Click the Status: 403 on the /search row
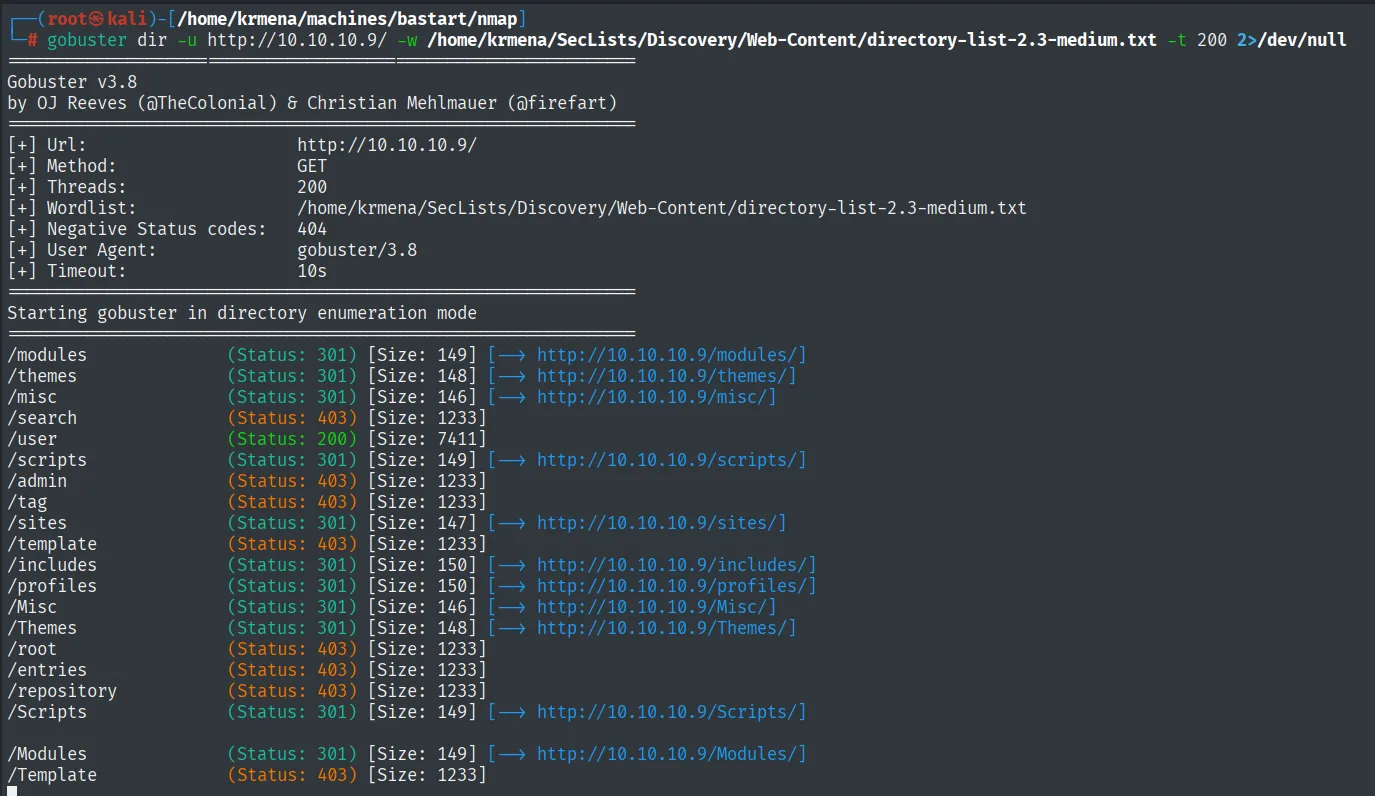Image resolution: width=1375 pixels, height=796 pixels. (x=292, y=418)
